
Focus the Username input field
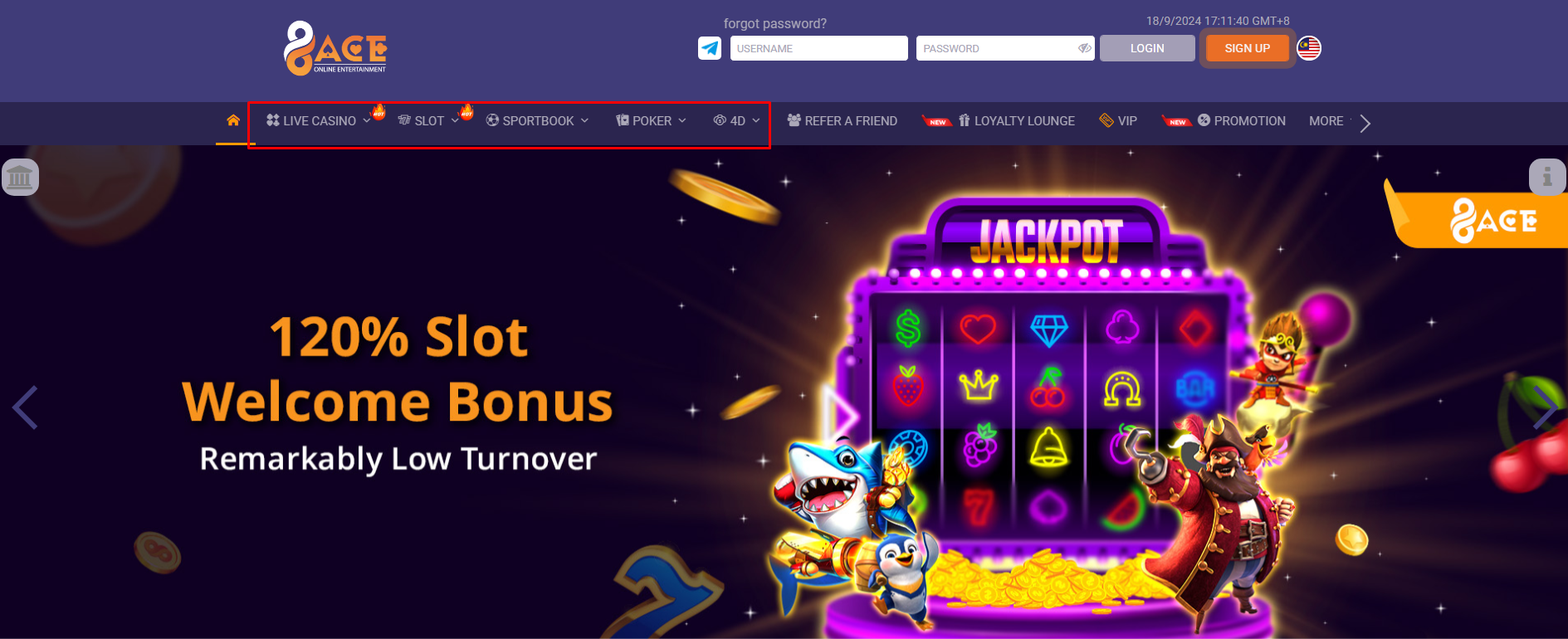click(x=819, y=48)
